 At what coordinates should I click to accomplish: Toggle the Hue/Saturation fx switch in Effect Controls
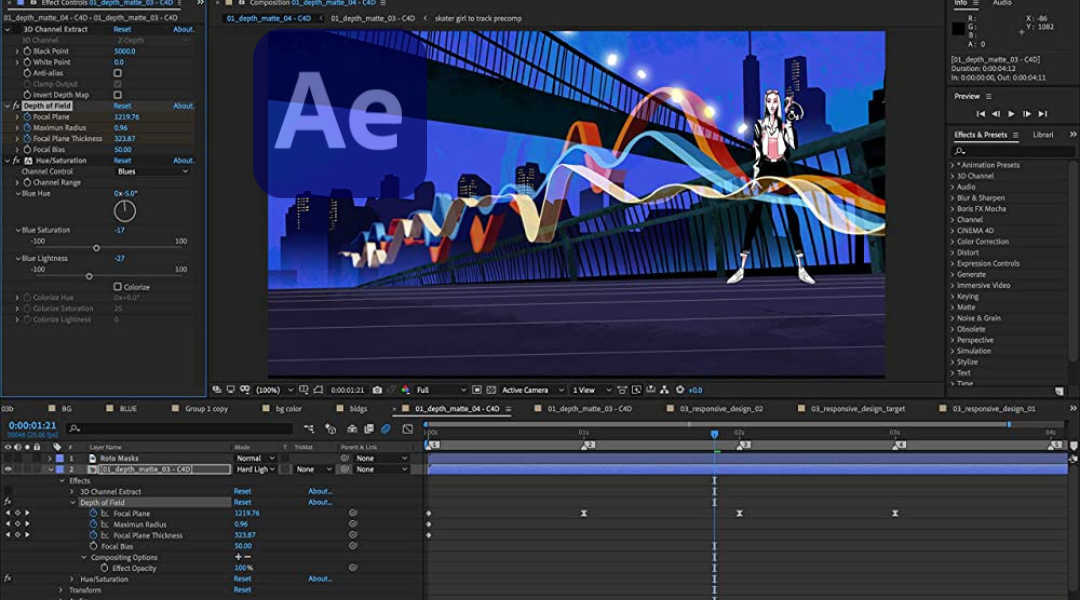click(17, 161)
